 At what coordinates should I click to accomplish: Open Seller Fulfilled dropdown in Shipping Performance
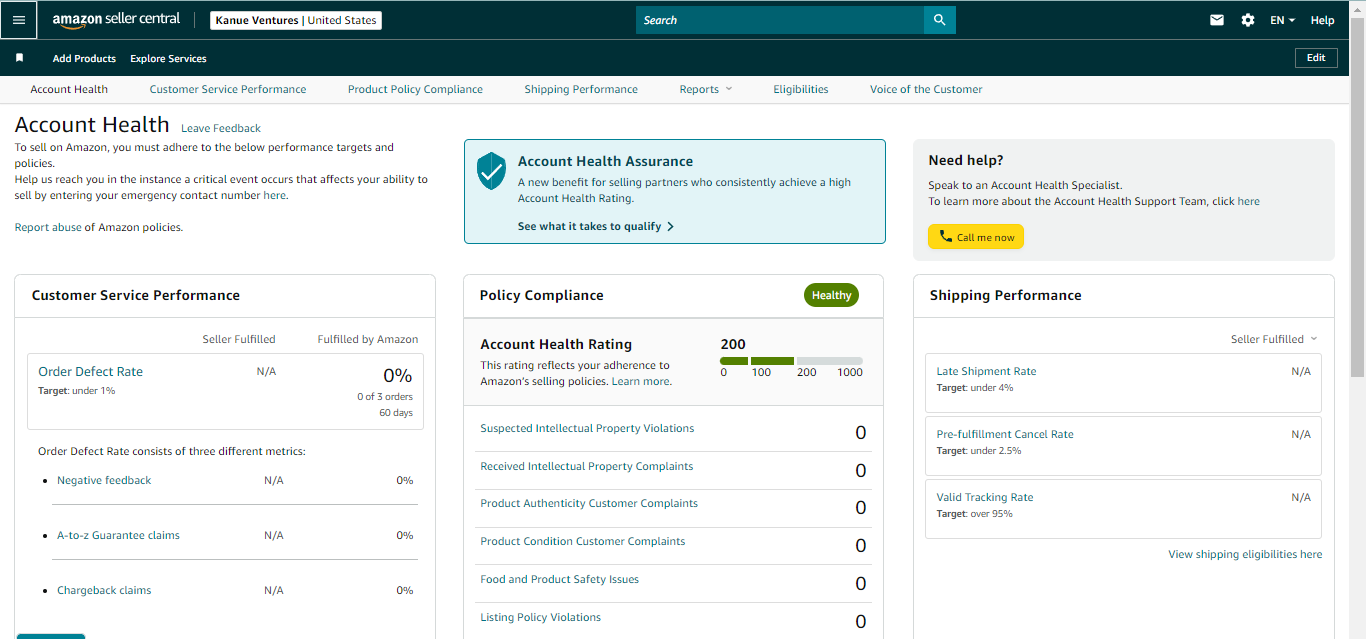coord(1274,339)
